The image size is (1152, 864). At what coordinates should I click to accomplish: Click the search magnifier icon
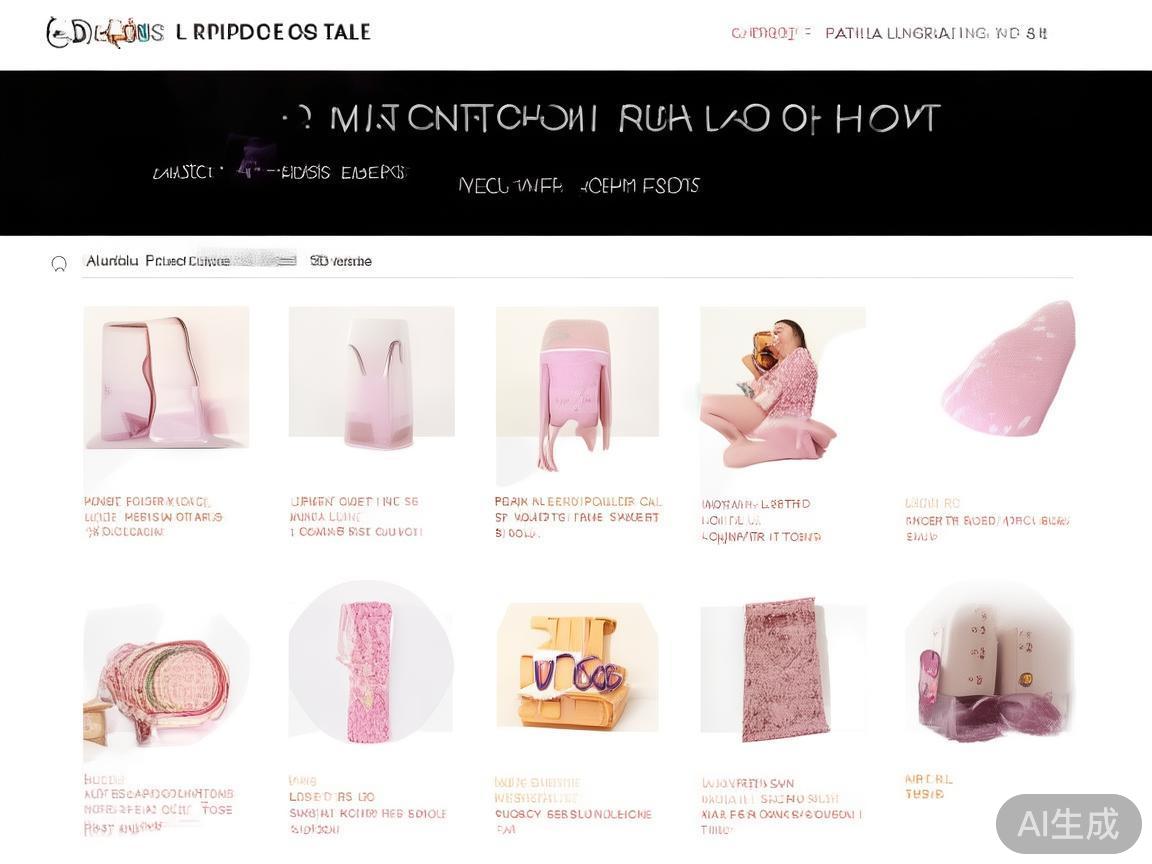59,263
